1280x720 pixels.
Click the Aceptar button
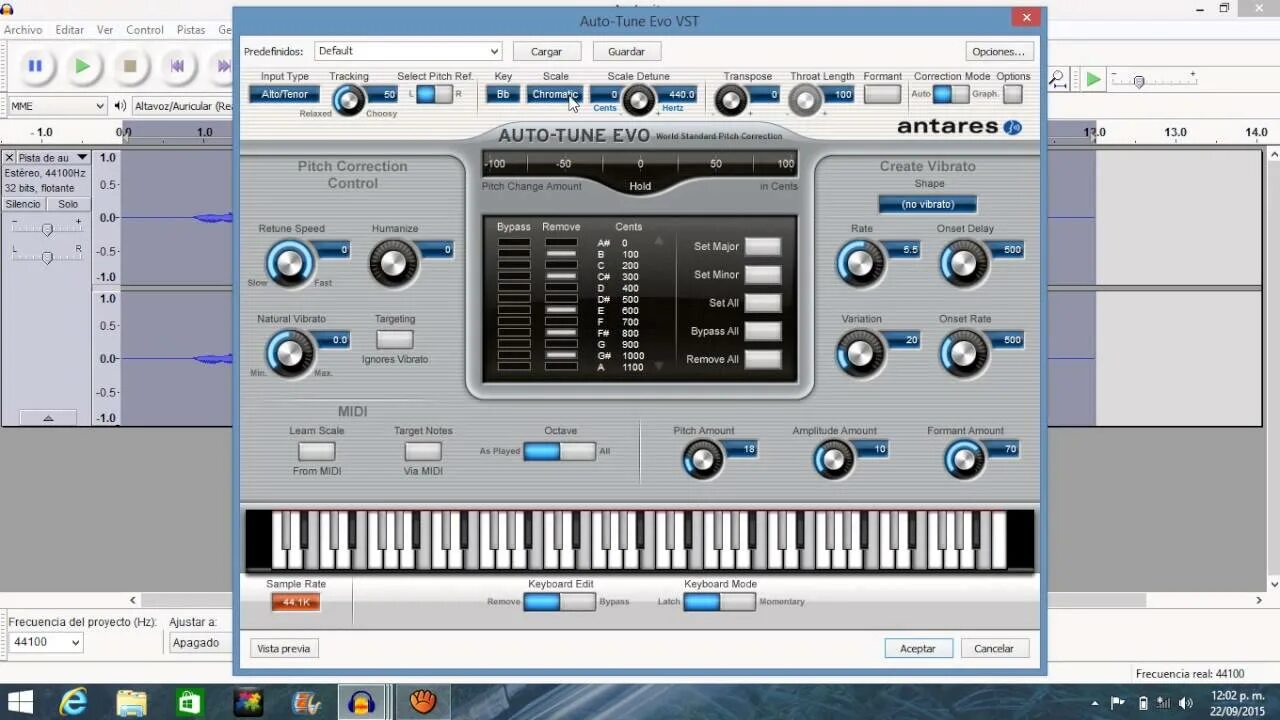coord(918,648)
